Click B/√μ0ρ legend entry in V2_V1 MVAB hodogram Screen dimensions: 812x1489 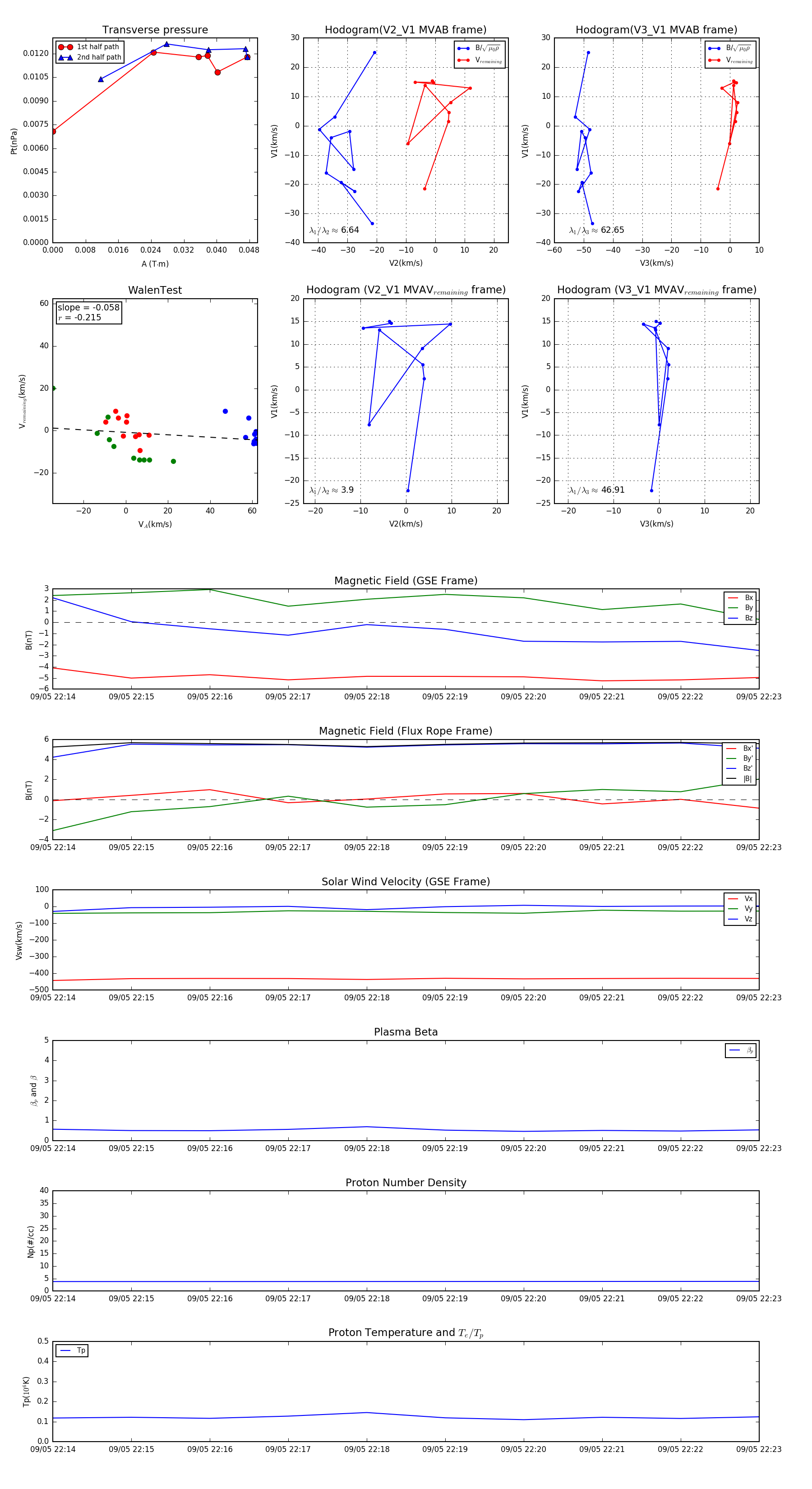[x=480, y=49]
